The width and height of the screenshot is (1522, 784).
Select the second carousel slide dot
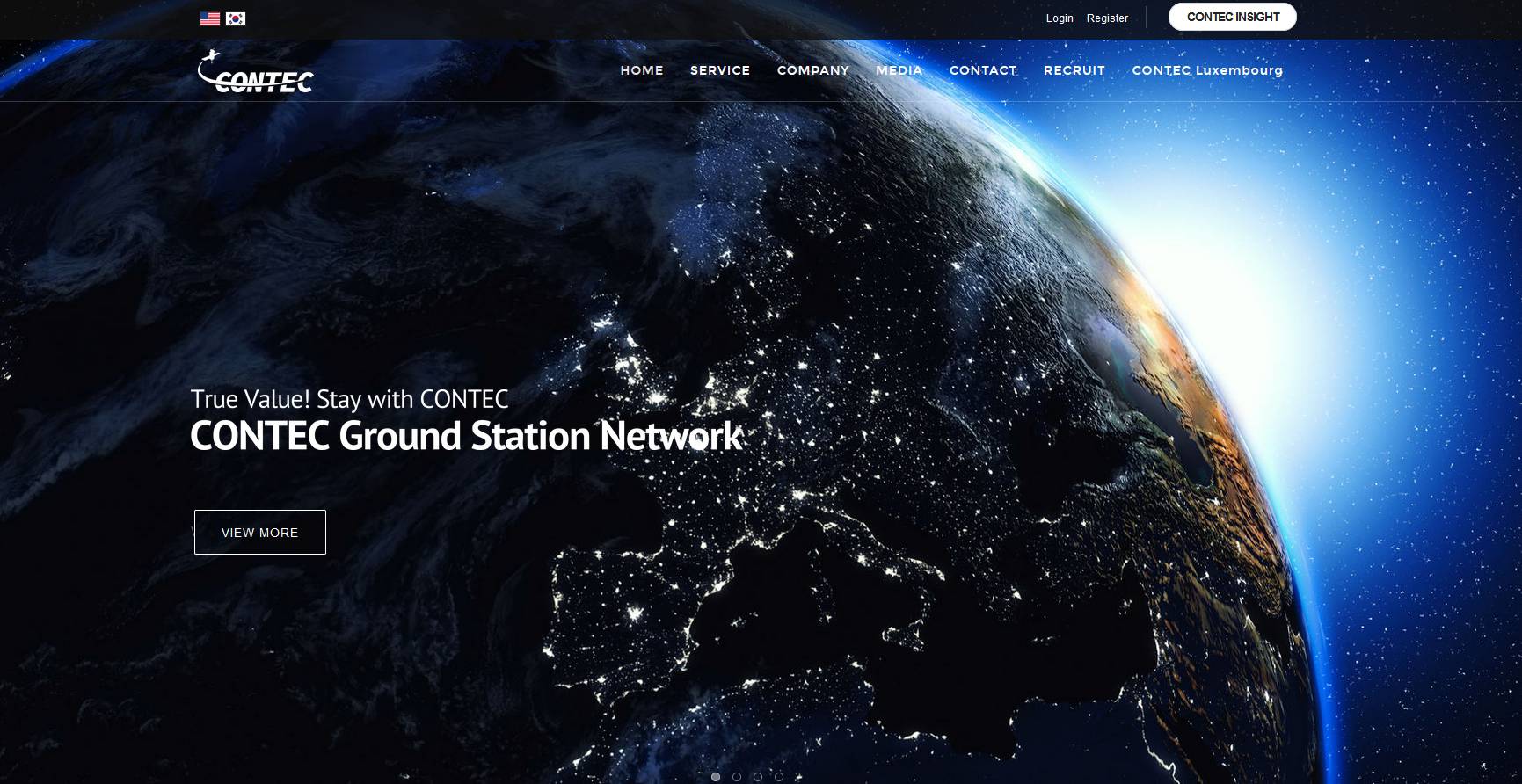click(x=737, y=777)
